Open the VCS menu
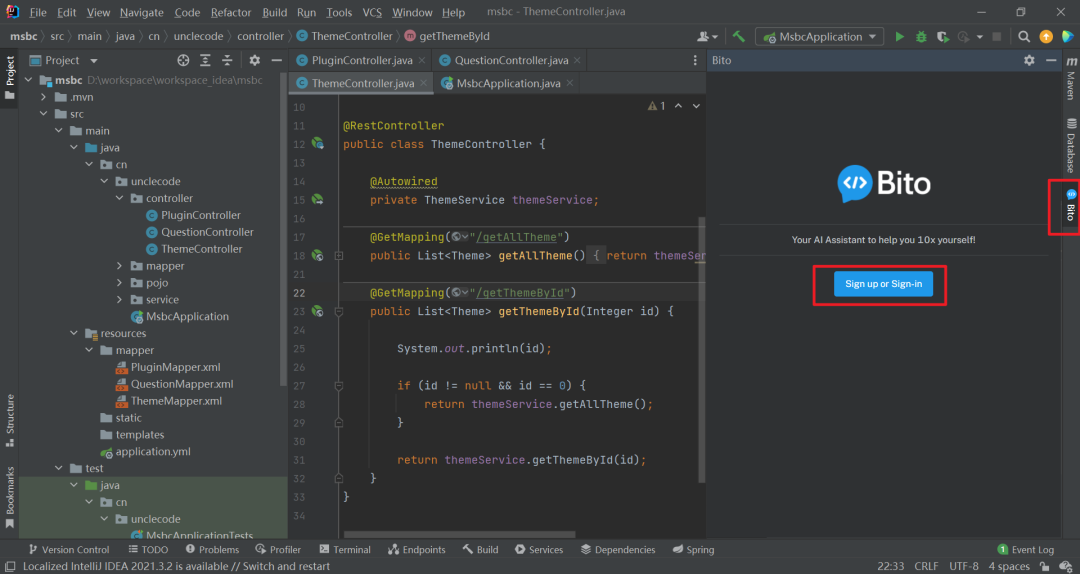 tap(372, 12)
